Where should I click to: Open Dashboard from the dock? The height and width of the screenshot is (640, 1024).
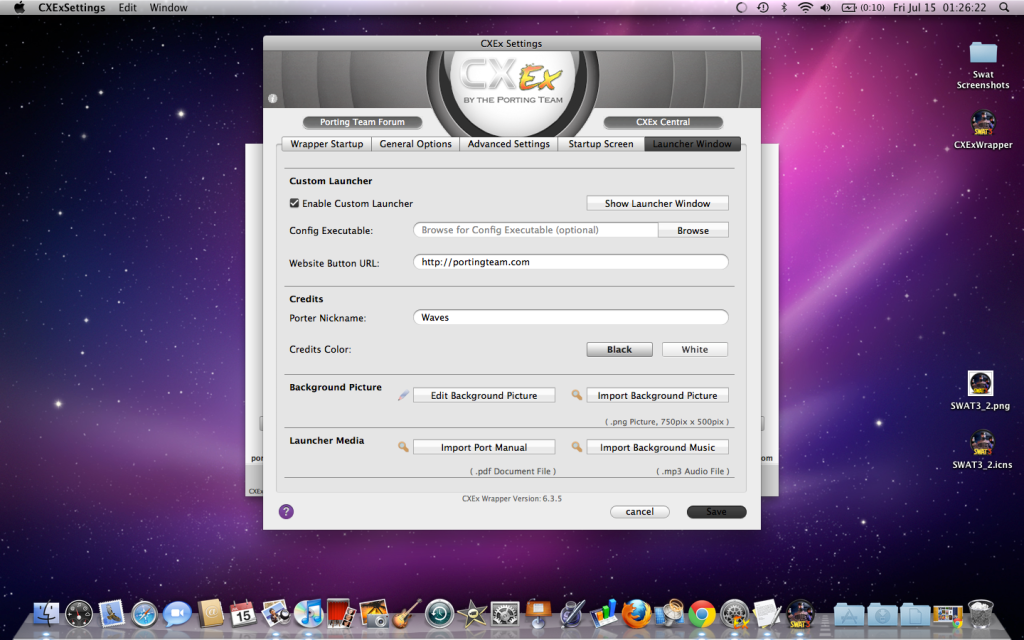click(x=79, y=614)
